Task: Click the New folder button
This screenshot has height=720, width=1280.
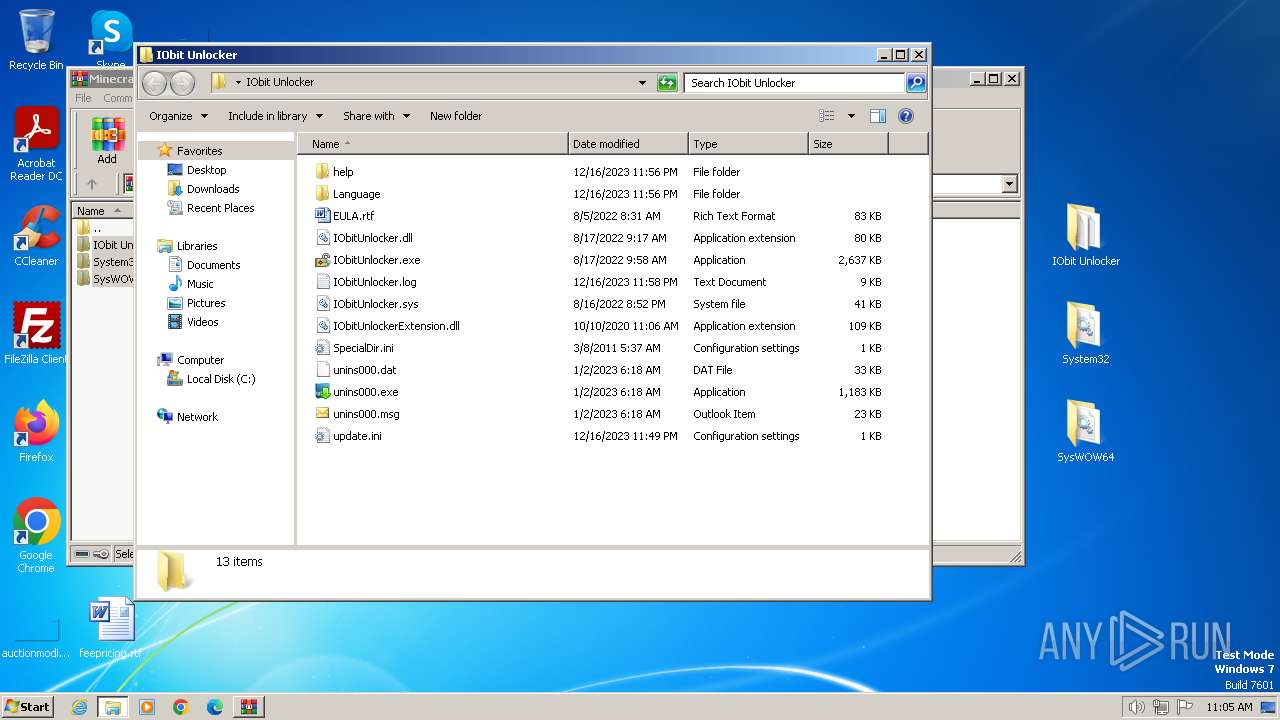Action: pyautogui.click(x=456, y=116)
